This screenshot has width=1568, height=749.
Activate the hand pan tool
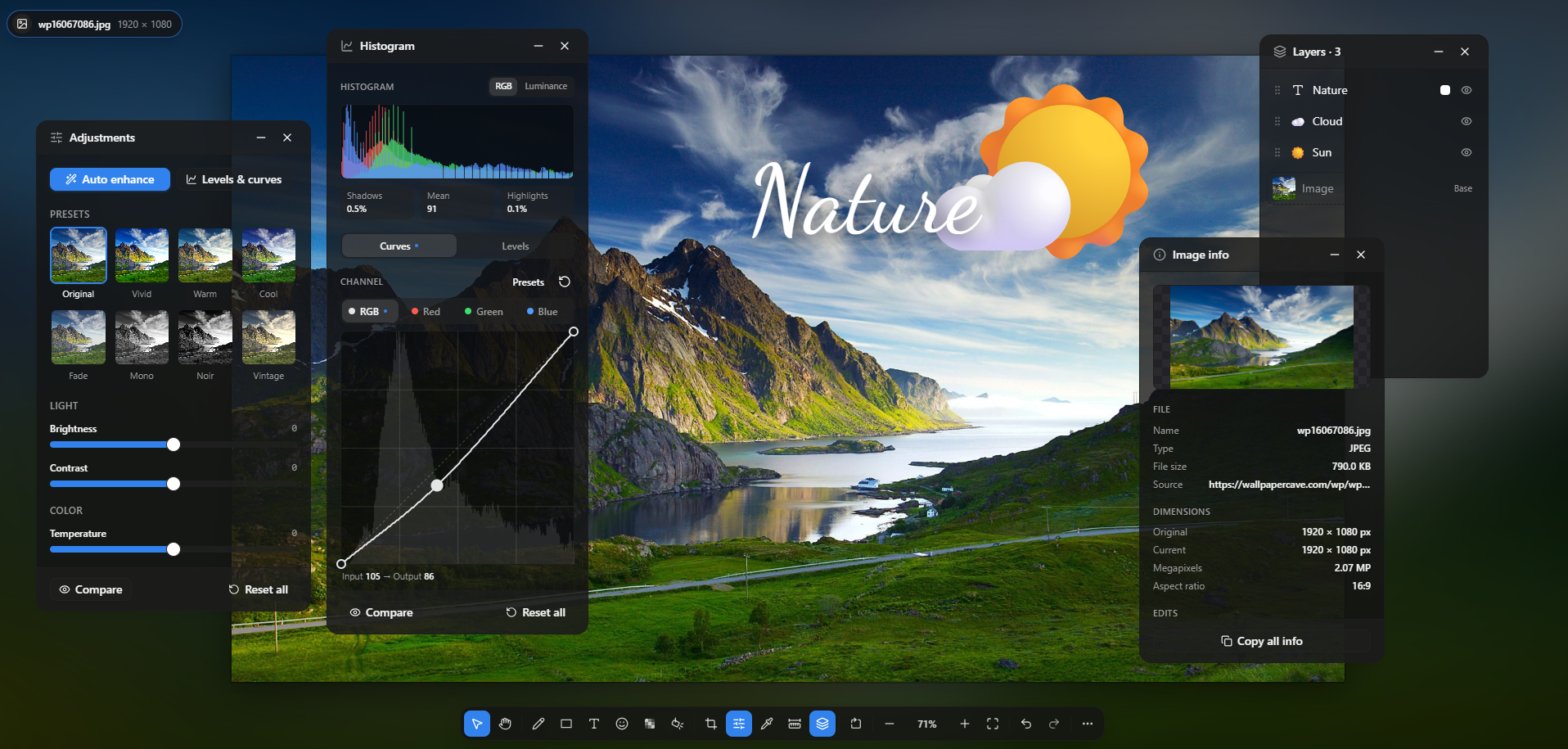(505, 724)
